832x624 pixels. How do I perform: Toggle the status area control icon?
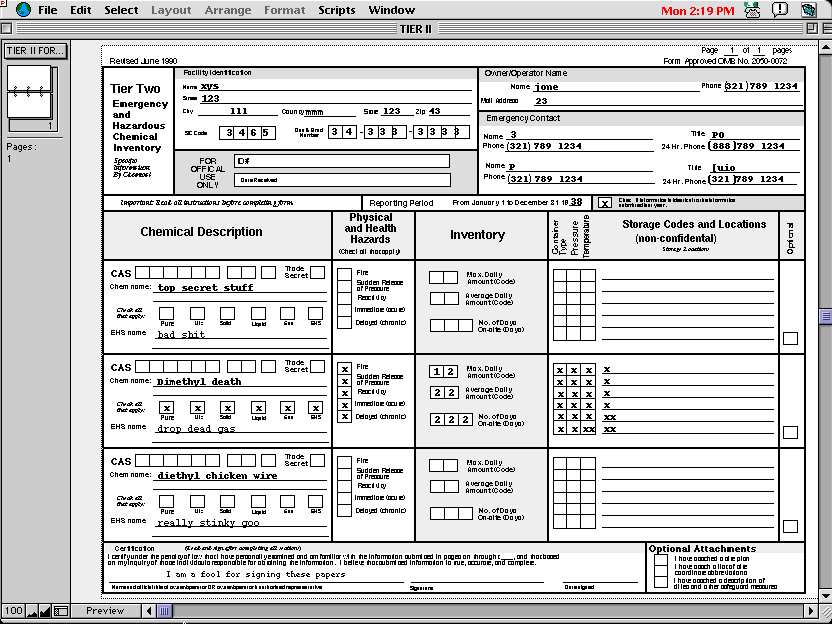(61, 611)
